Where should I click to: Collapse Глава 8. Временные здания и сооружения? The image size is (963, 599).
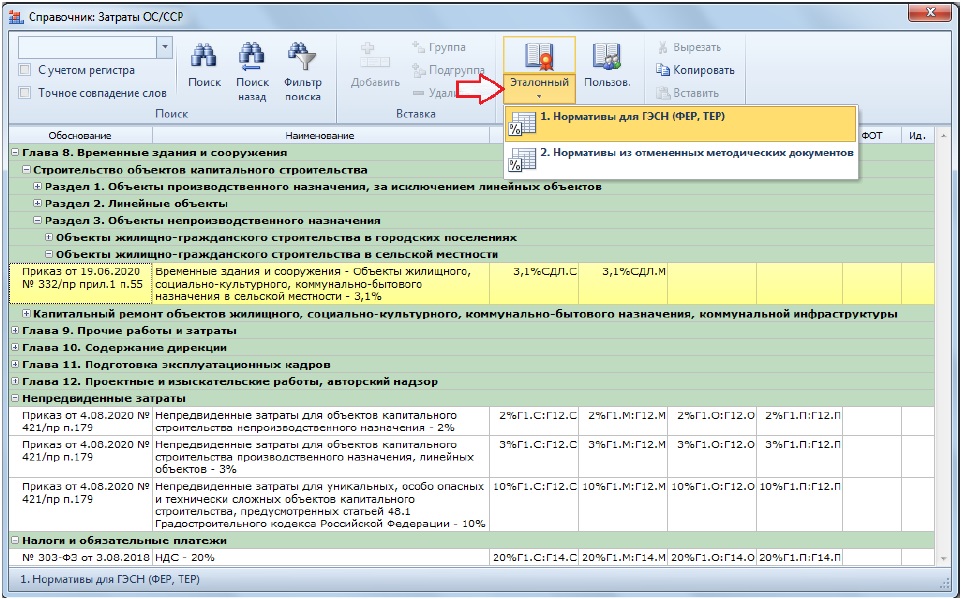coord(15,152)
